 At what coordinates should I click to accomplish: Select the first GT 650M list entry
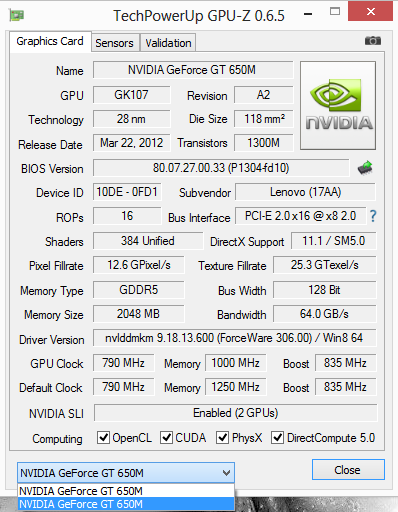pos(126,491)
